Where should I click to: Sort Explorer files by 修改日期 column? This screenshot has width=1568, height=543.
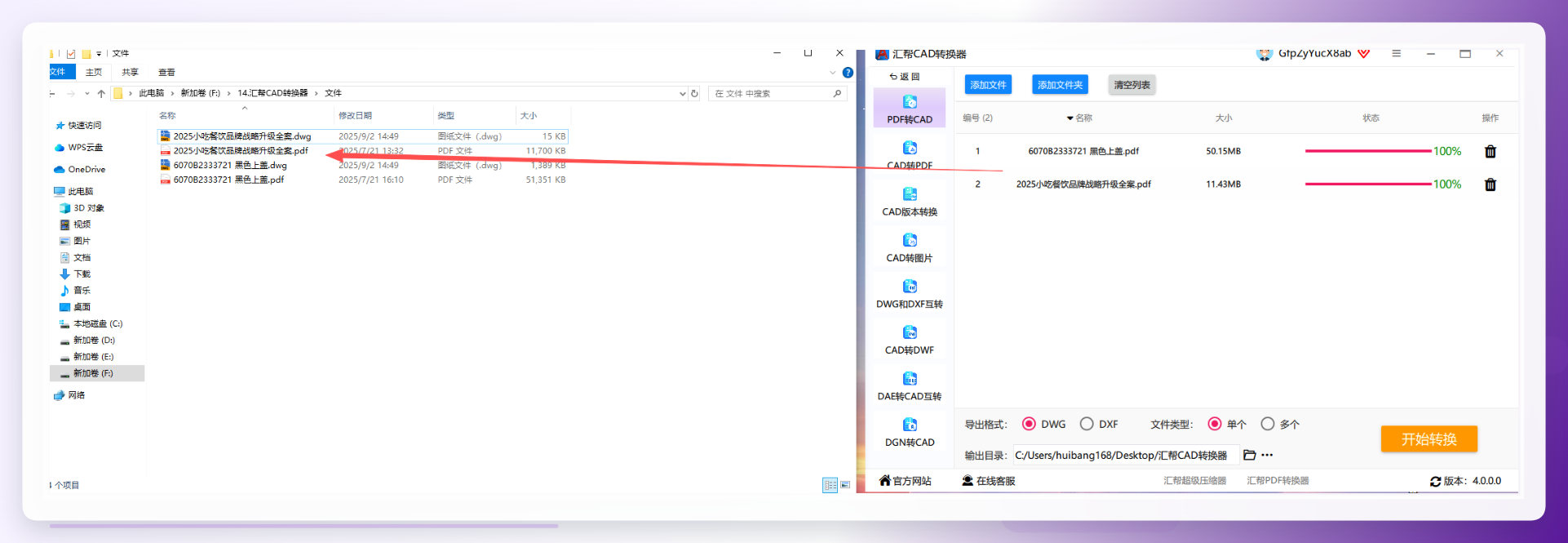click(x=355, y=116)
